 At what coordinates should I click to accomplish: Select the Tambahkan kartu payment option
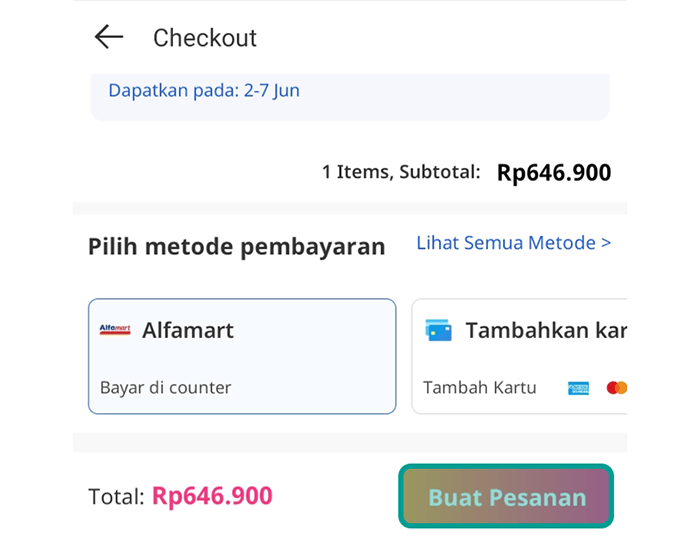[x=519, y=356]
